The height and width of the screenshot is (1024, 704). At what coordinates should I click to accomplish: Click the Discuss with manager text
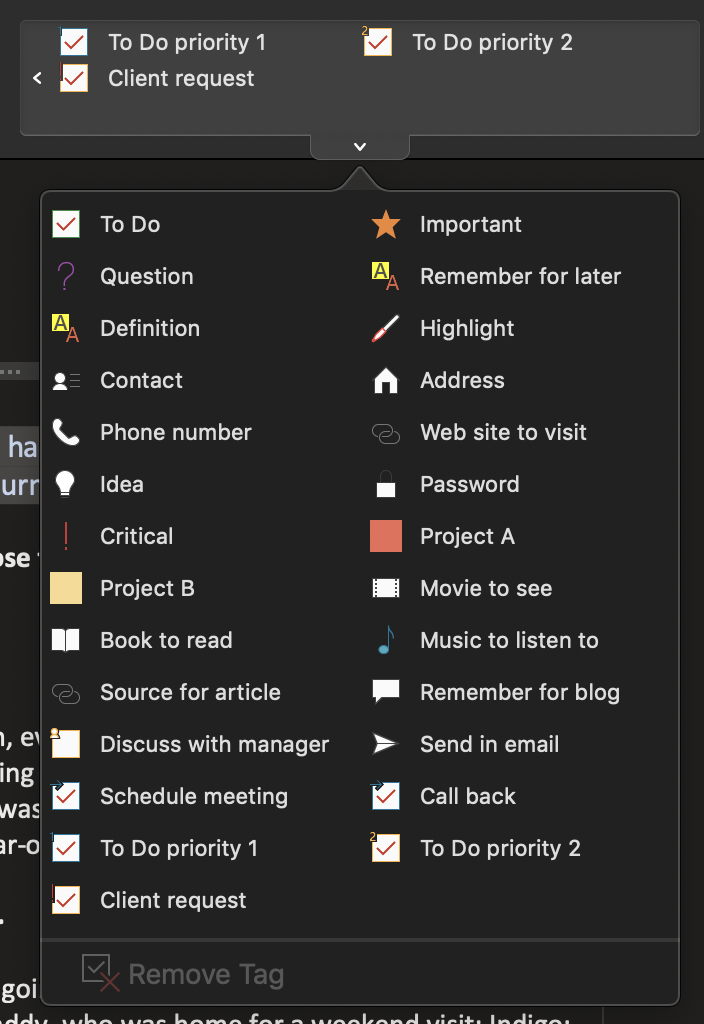click(x=215, y=744)
